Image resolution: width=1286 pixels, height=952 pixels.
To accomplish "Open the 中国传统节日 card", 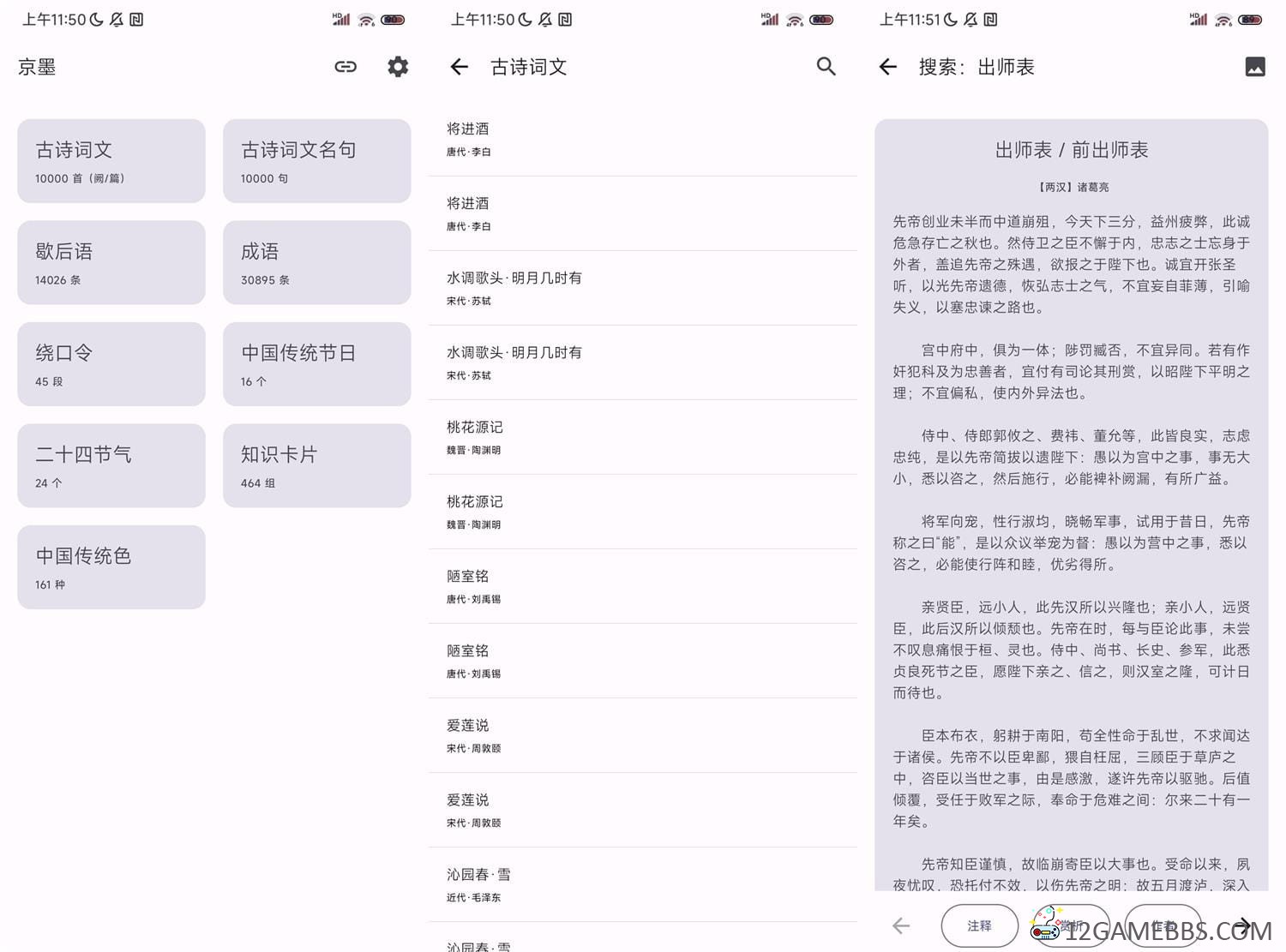I will pyautogui.click(x=317, y=364).
